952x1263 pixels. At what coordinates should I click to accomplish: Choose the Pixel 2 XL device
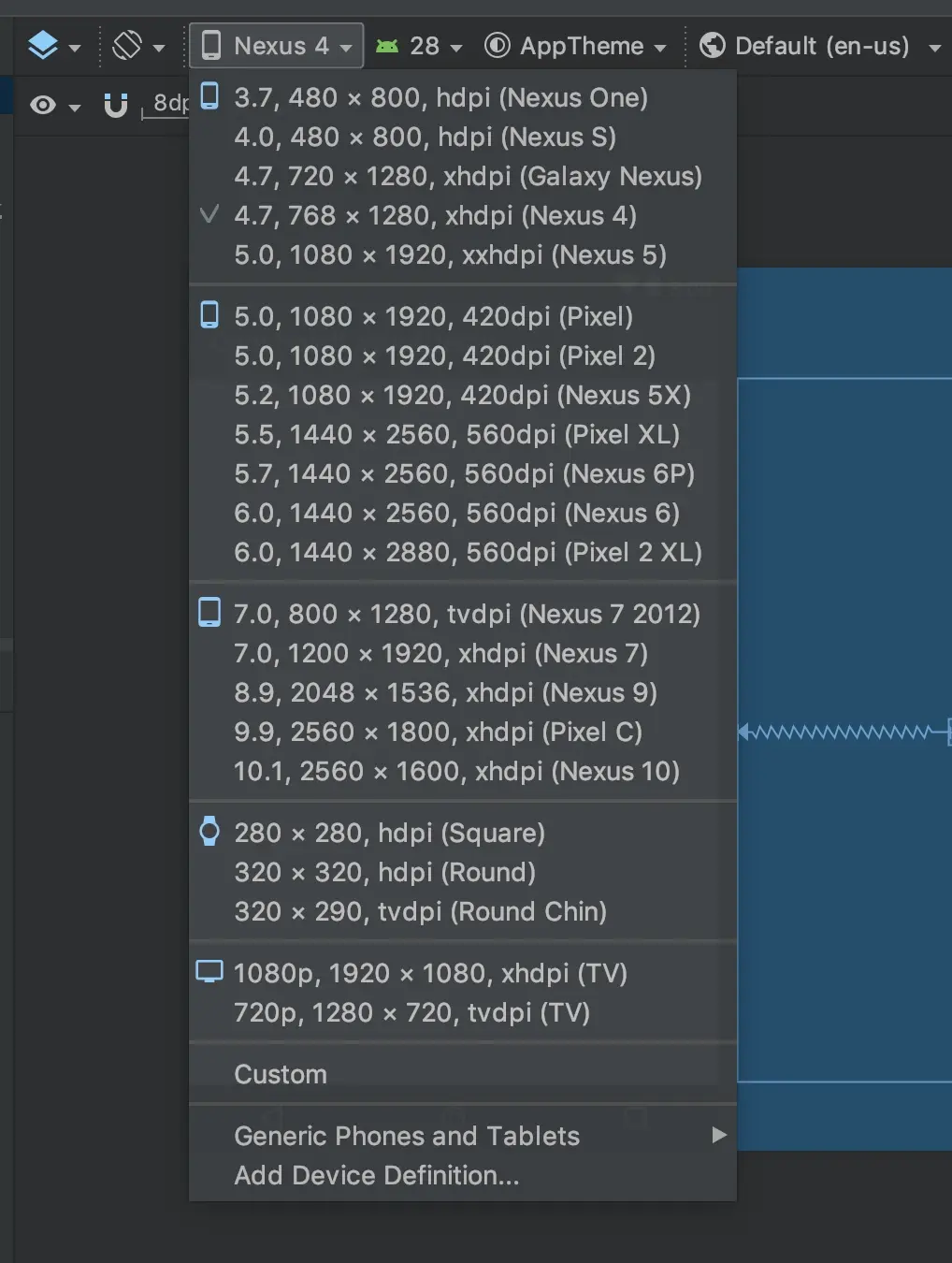click(463, 552)
